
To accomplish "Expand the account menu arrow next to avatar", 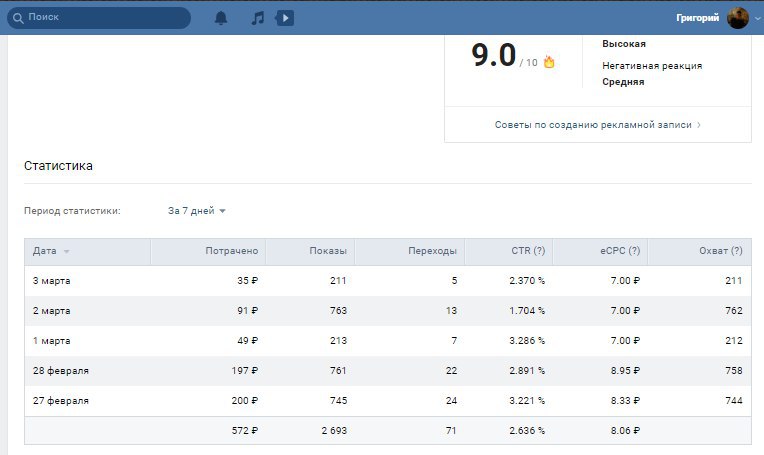I will [x=757, y=18].
